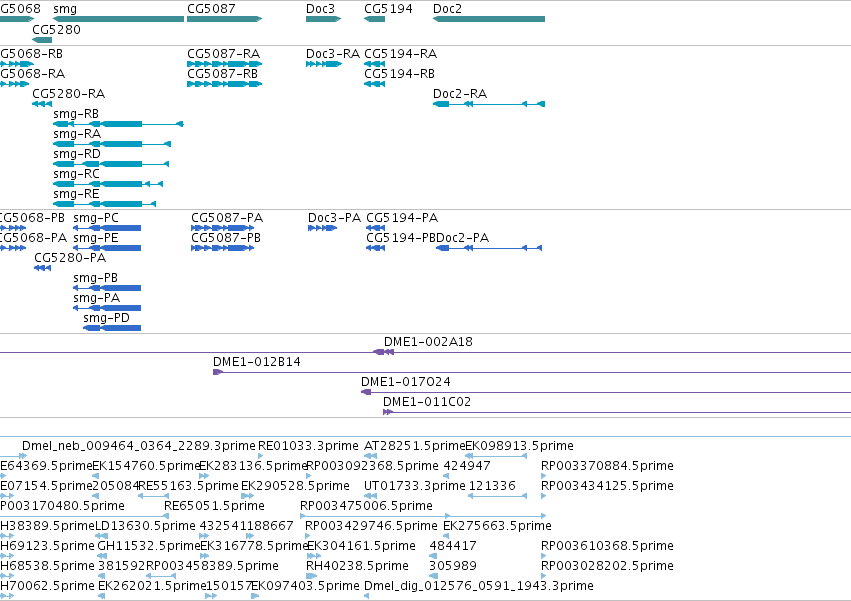851x601 pixels.
Task: Click protein smg-PB
Action: click(107, 288)
